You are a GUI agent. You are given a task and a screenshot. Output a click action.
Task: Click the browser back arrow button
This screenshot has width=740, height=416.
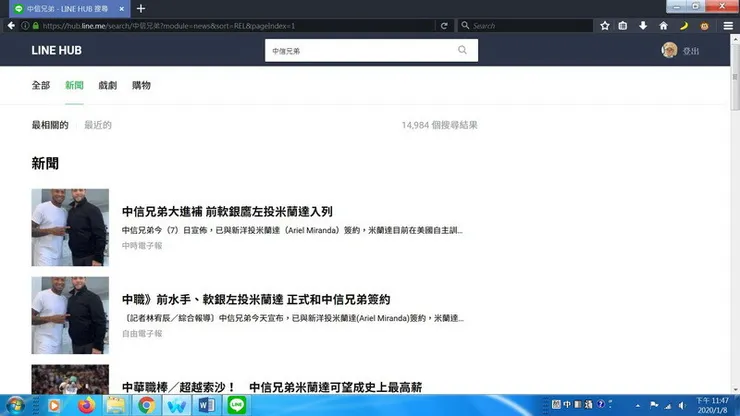click(x=11, y=25)
